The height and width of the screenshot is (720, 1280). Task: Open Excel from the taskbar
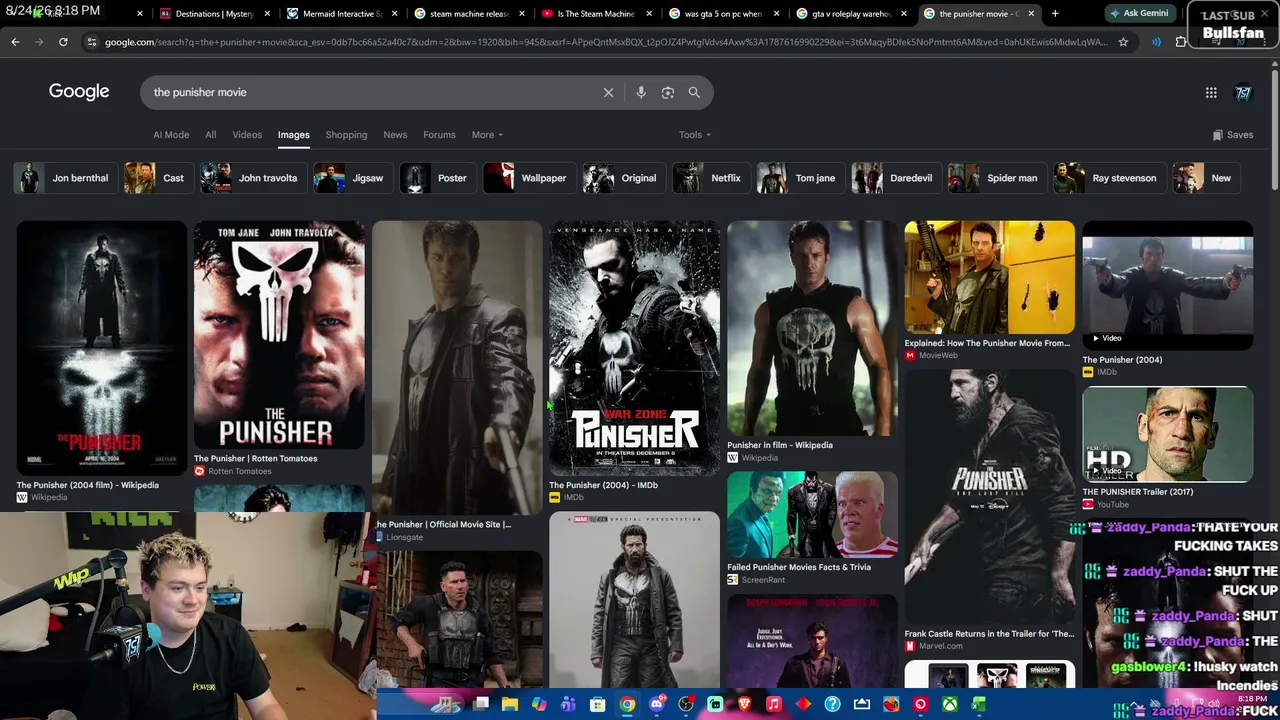[978, 704]
